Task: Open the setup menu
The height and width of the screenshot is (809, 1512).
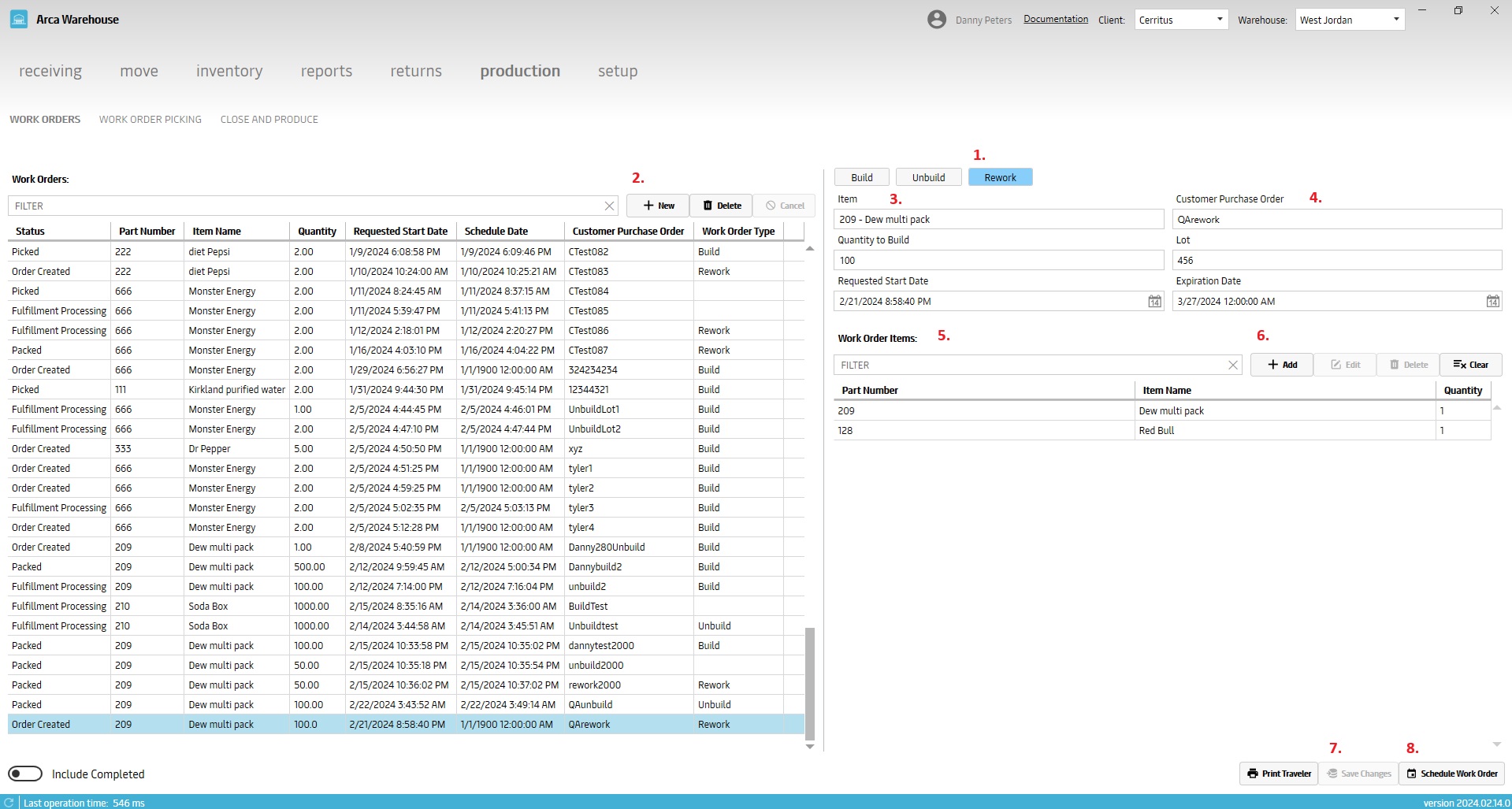Action: pyautogui.click(x=618, y=71)
